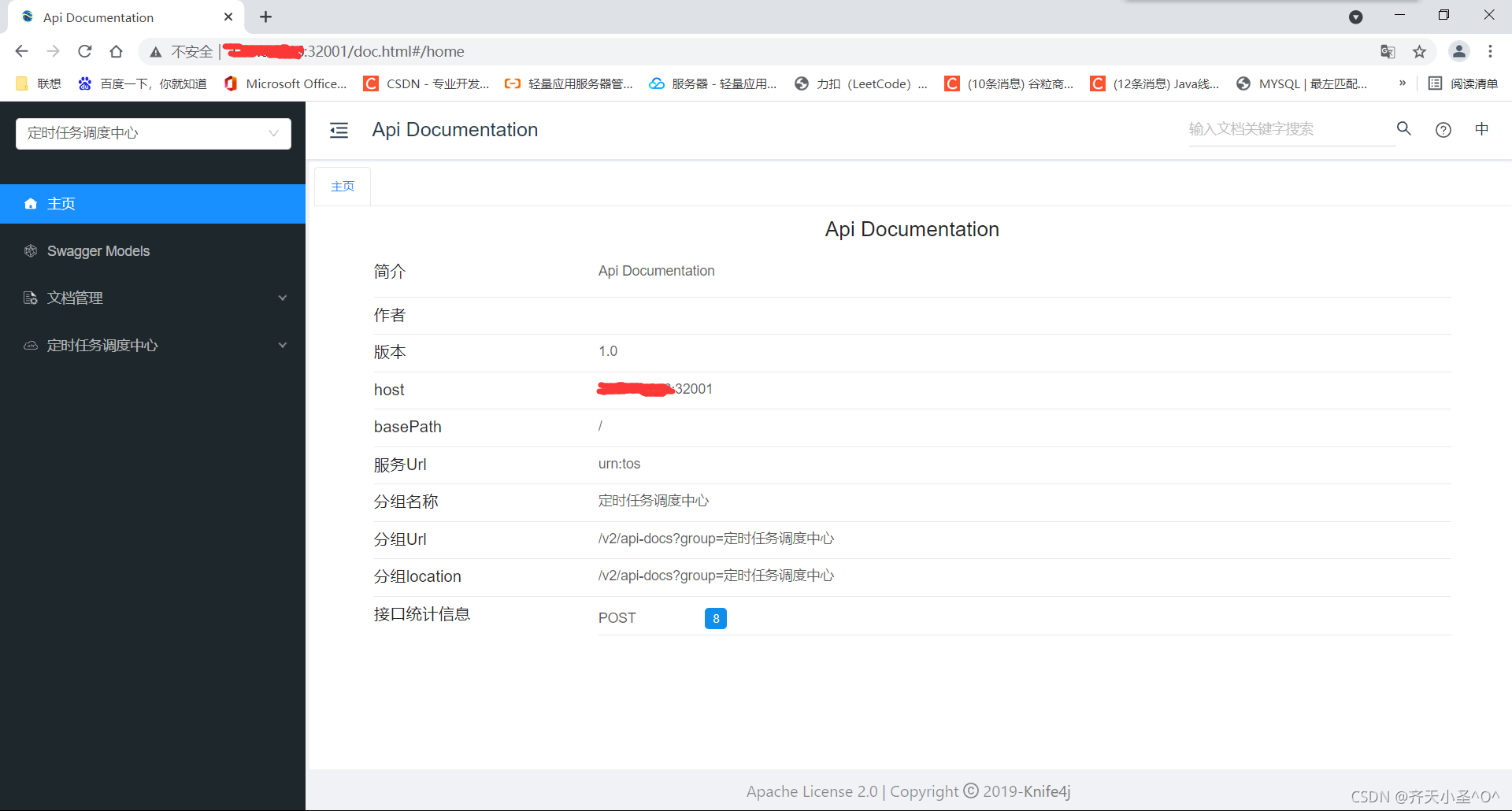This screenshot has width=1512, height=811.
Task: Click the 服务Url value urn:tos
Action: pyautogui.click(x=619, y=464)
